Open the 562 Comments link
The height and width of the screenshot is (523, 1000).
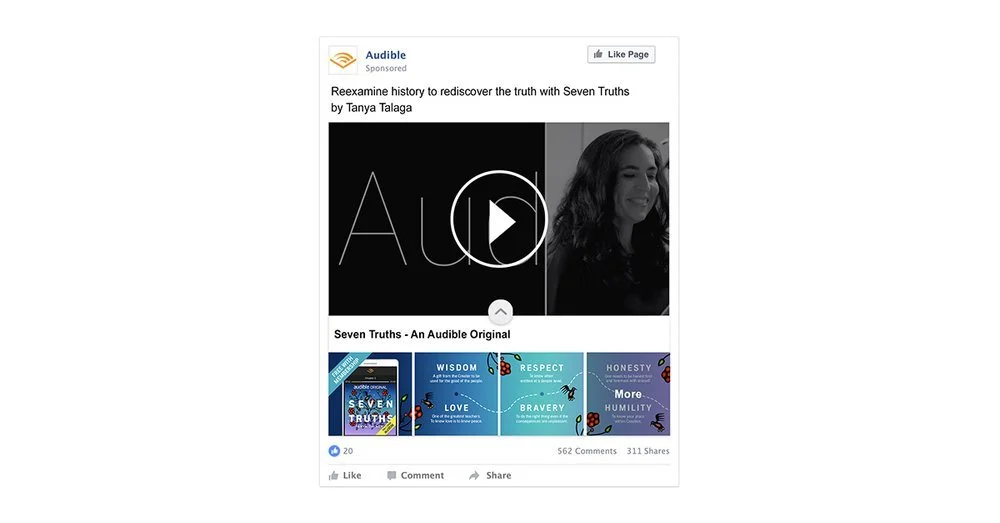click(x=587, y=451)
